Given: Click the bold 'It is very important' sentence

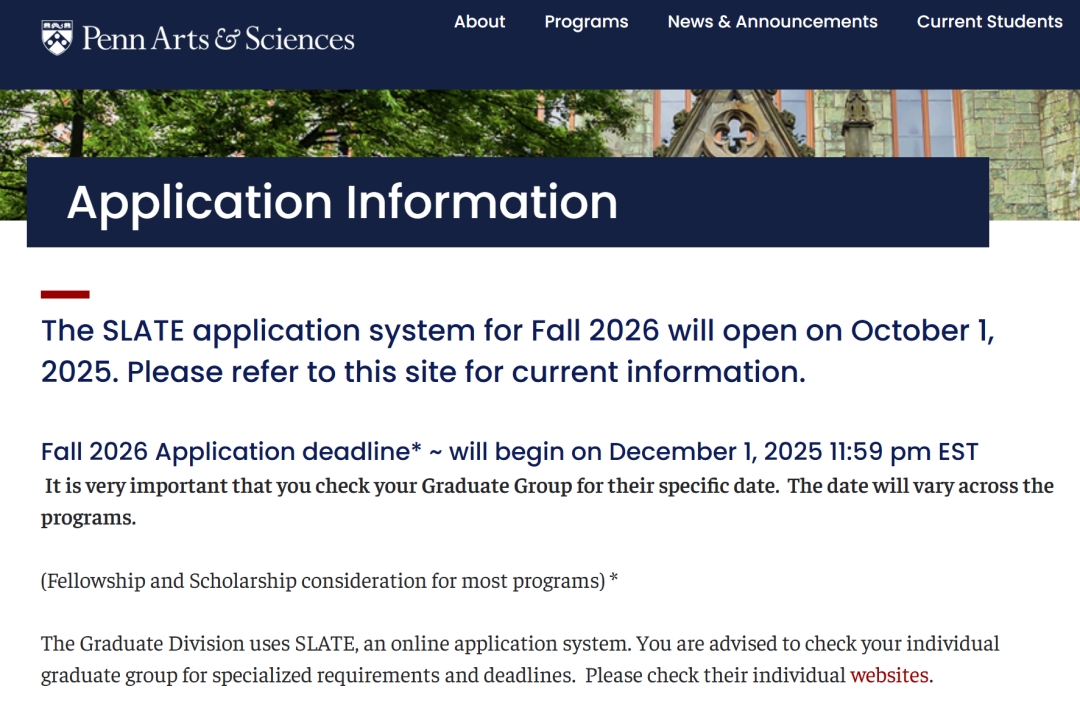Looking at the screenshot, I should tap(300, 487).
